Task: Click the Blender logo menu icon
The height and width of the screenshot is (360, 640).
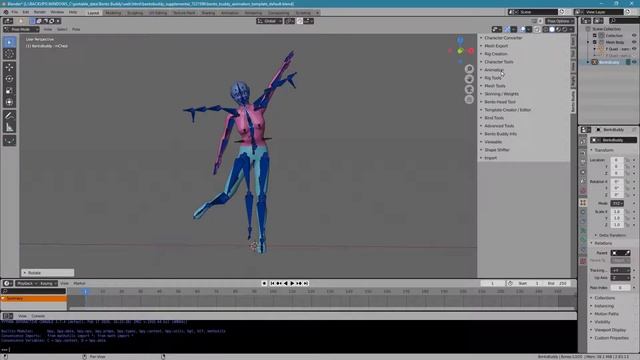Action: (6, 12)
